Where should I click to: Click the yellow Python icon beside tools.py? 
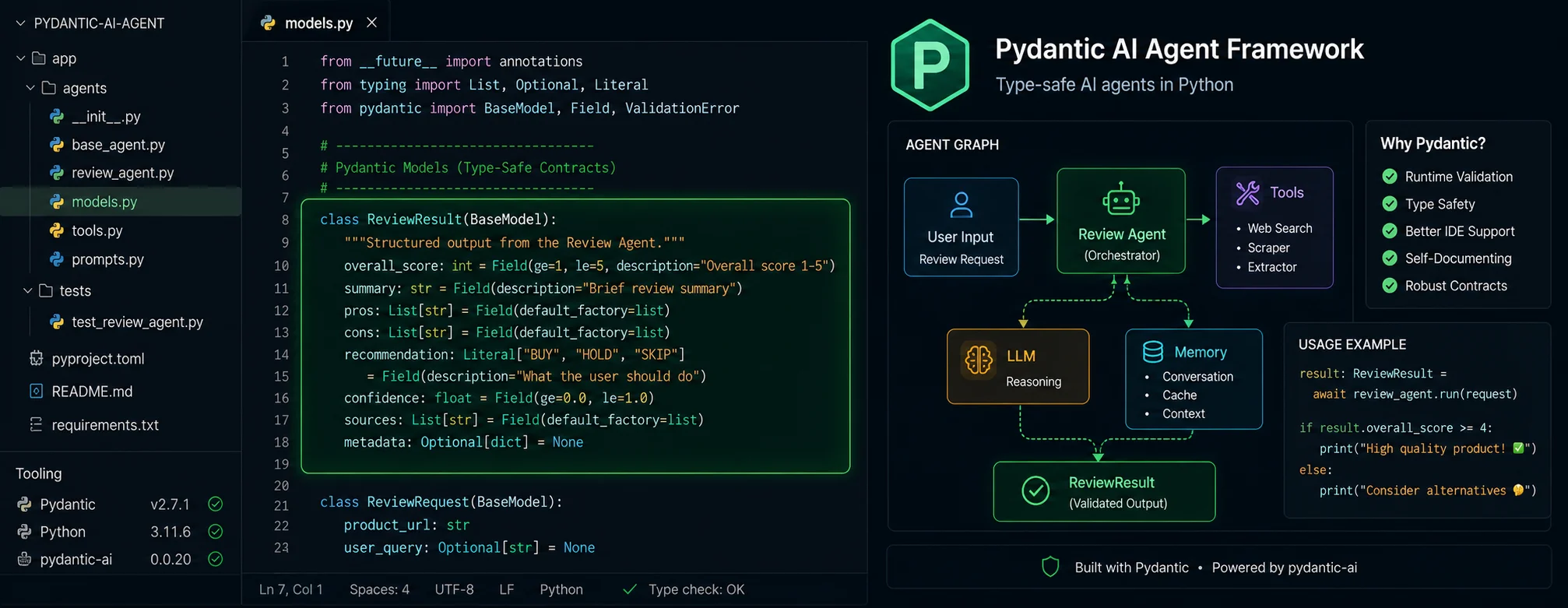(57, 230)
